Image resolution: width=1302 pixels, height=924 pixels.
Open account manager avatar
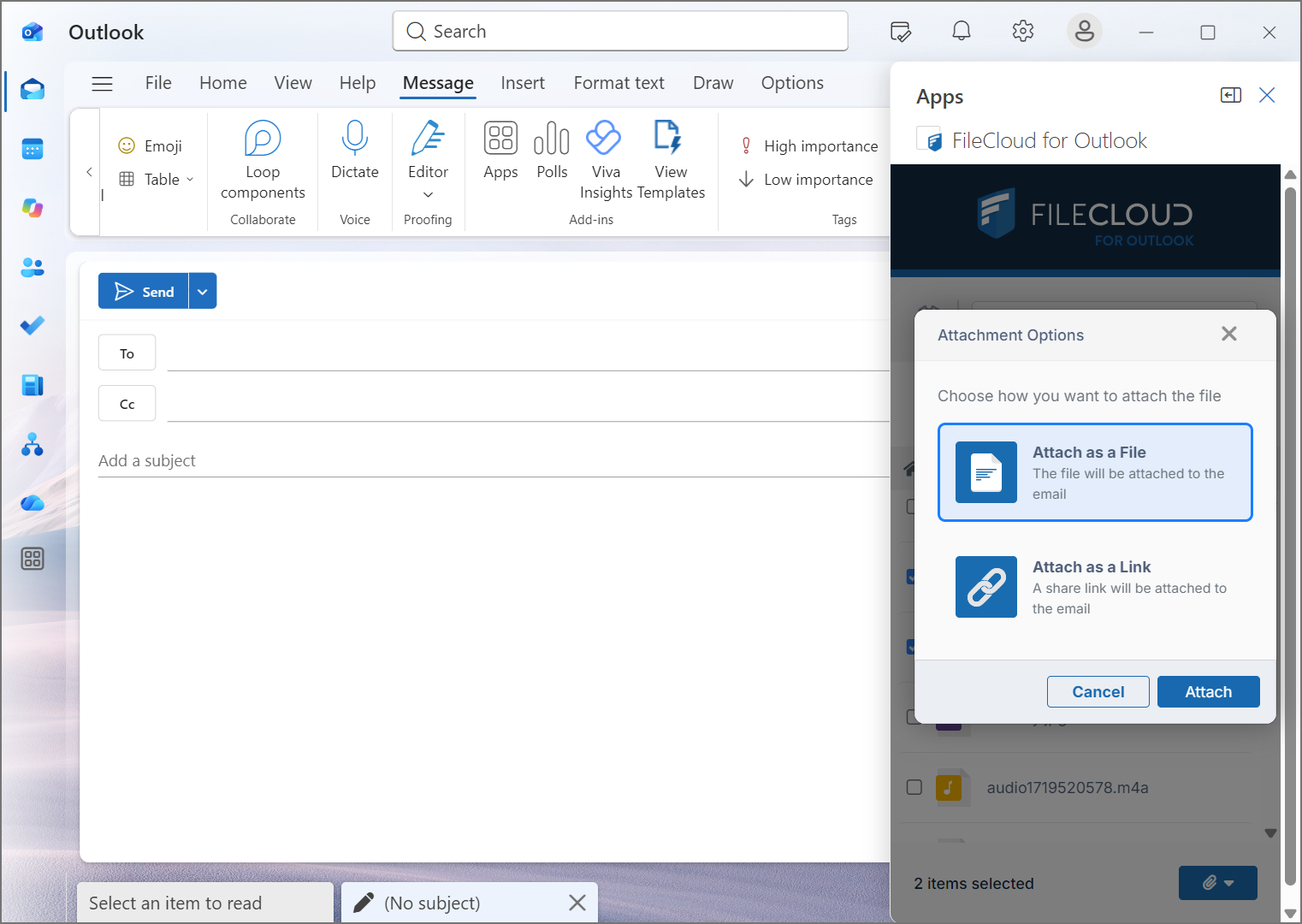click(x=1085, y=32)
